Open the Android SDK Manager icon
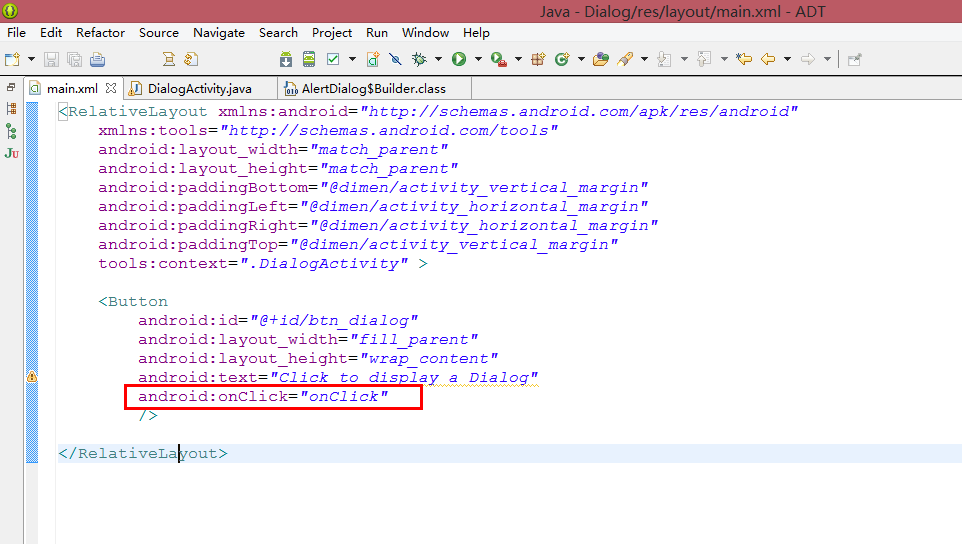 286,59
